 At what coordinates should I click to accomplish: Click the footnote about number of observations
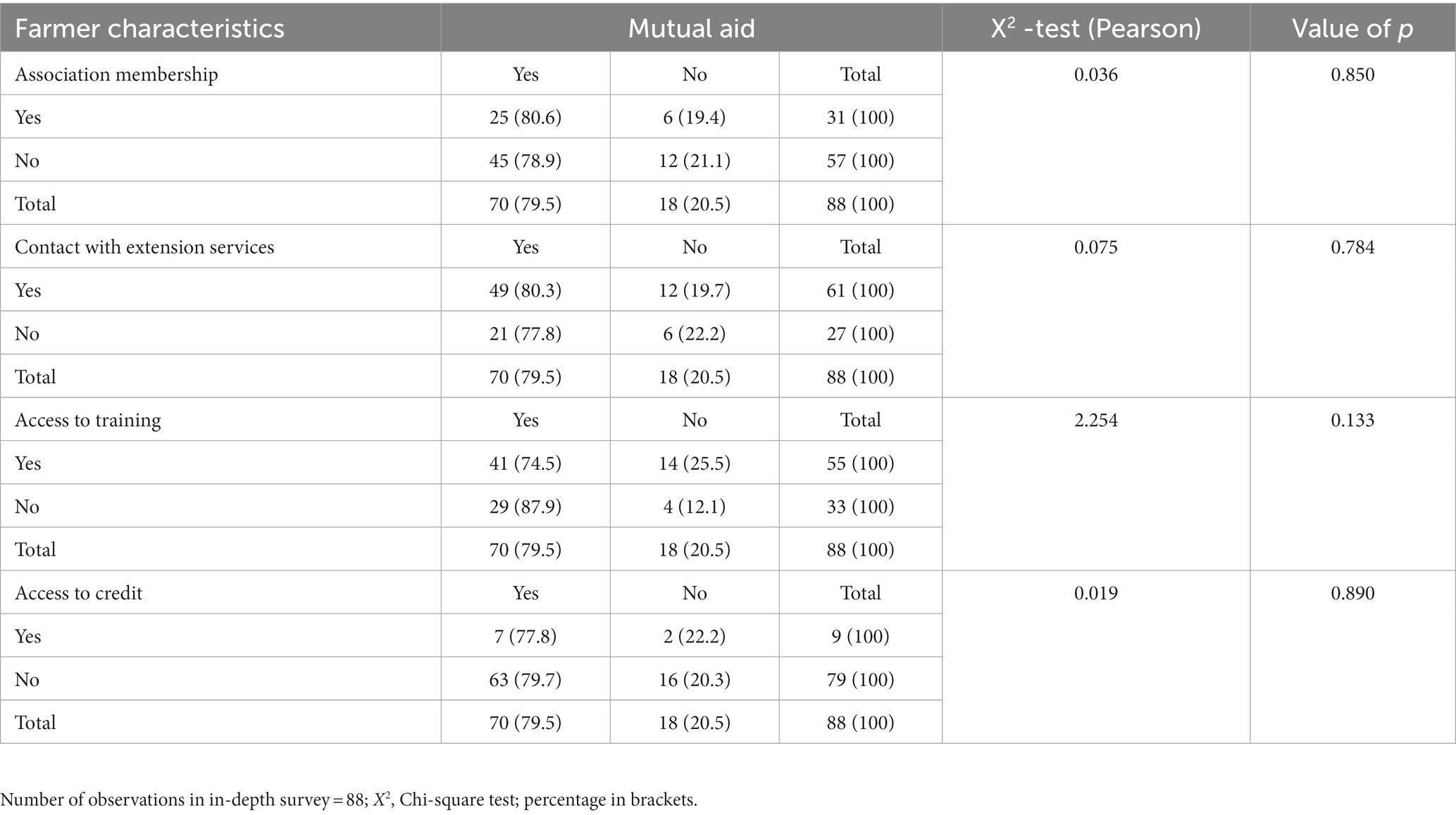point(349,800)
